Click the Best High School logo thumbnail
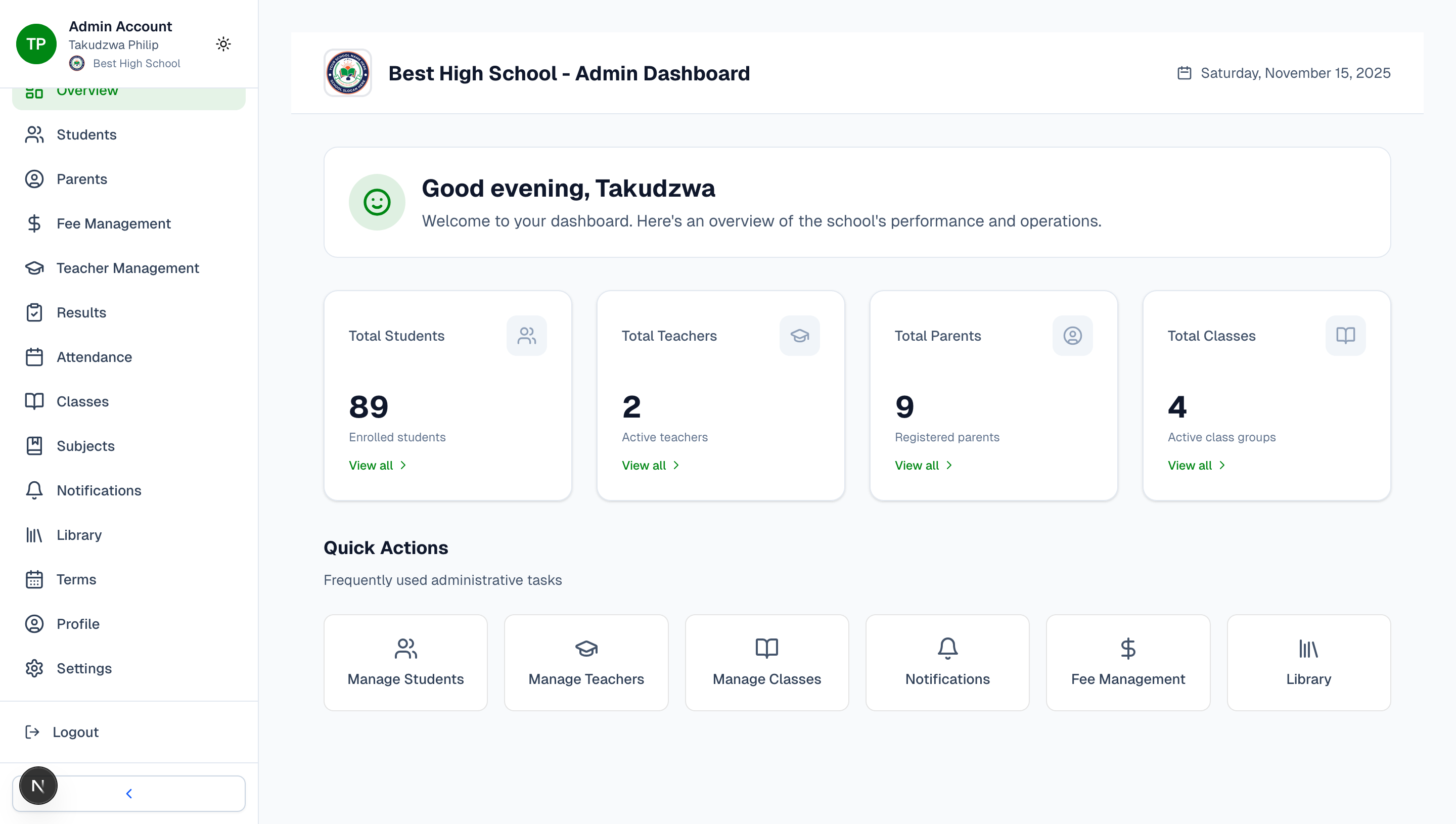 347,72
